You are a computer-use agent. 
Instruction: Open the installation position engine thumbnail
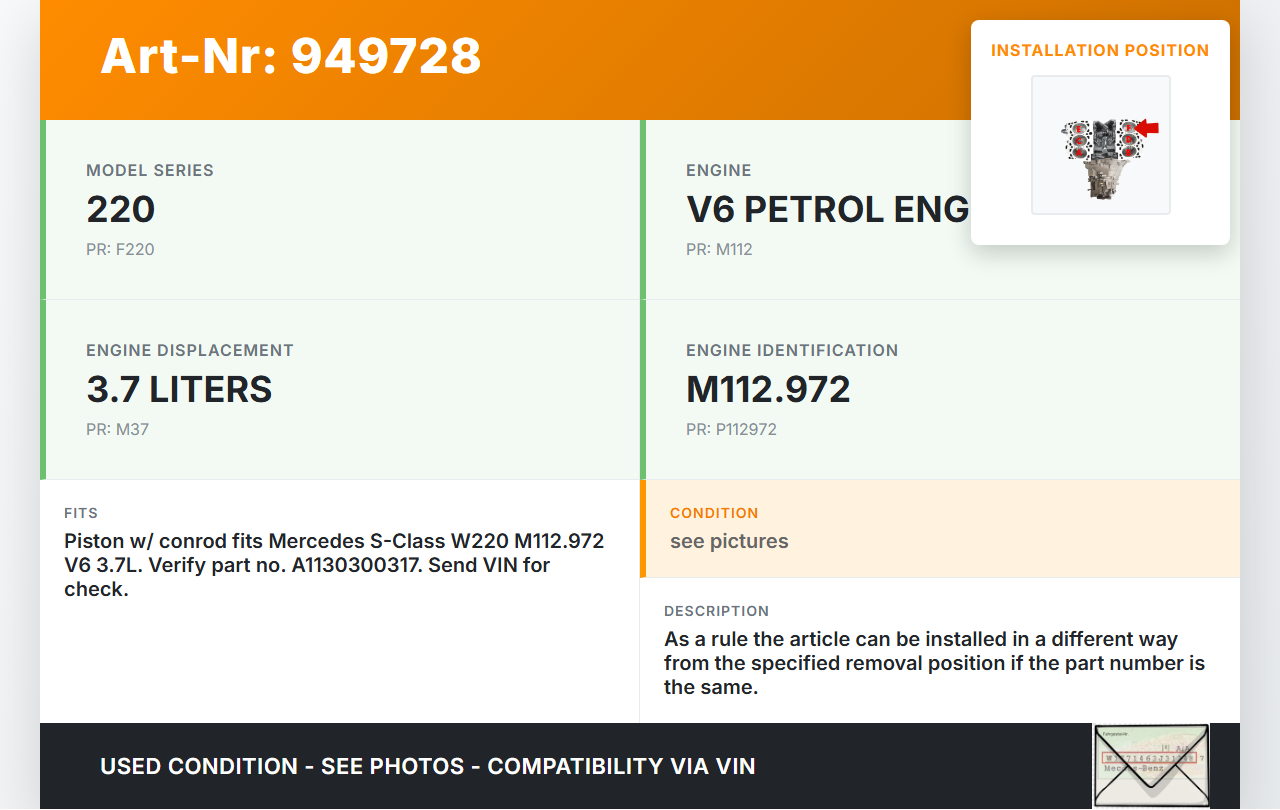1101,145
